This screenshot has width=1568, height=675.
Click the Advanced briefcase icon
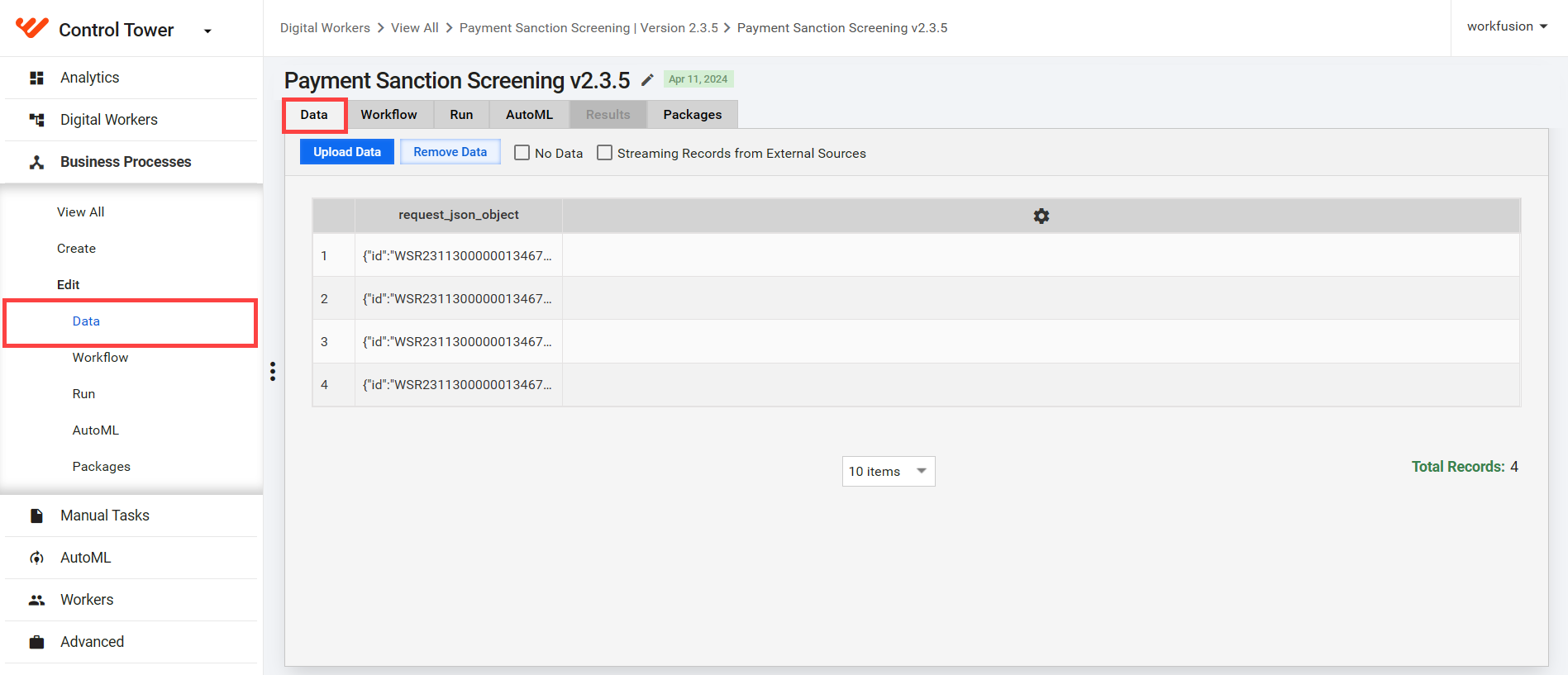pyautogui.click(x=36, y=642)
